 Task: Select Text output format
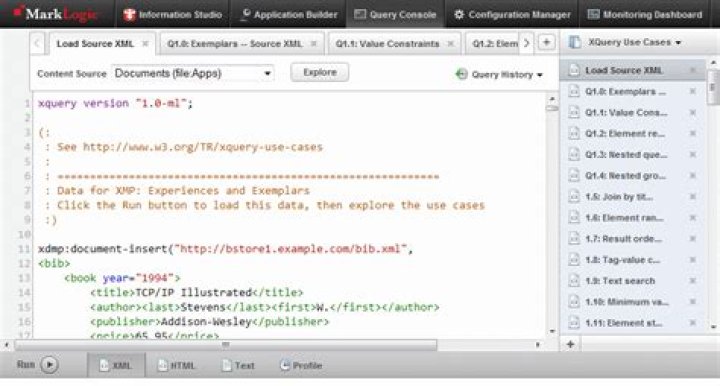pos(238,365)
